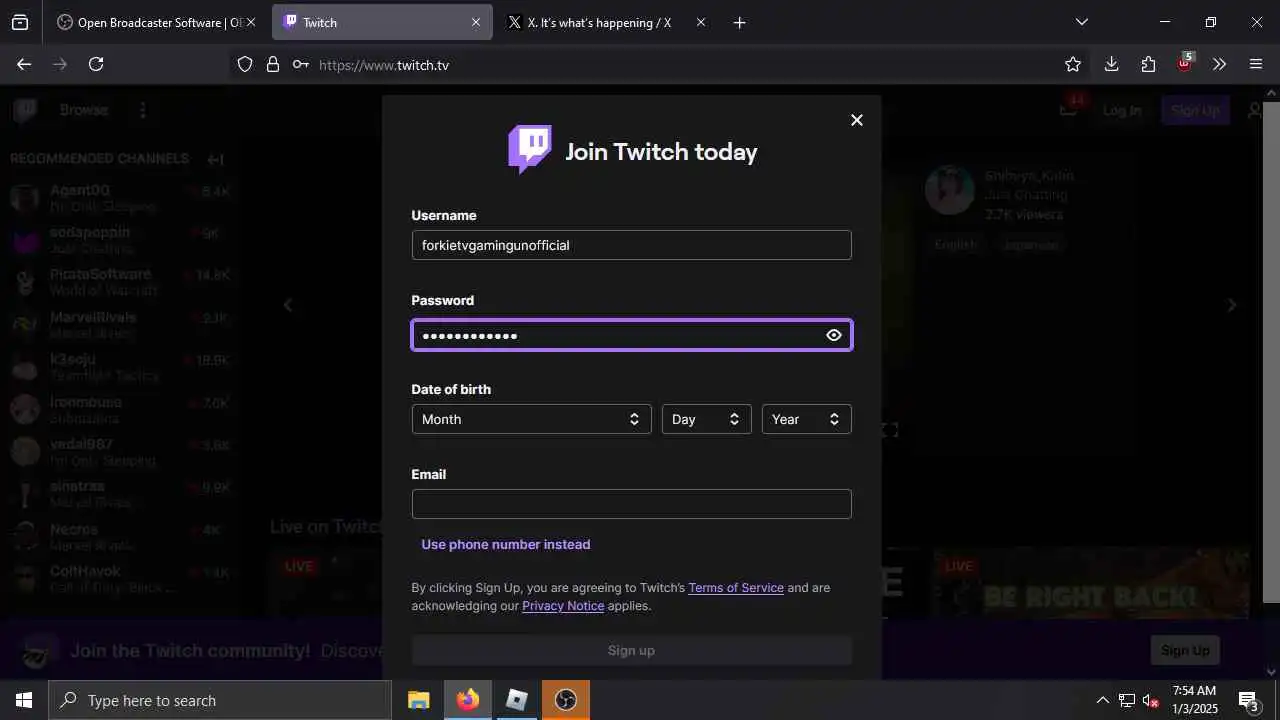Screen dimensions: 1280x720
Task: Open ColtHavok channel in sidebar
Action: [120, 579]
